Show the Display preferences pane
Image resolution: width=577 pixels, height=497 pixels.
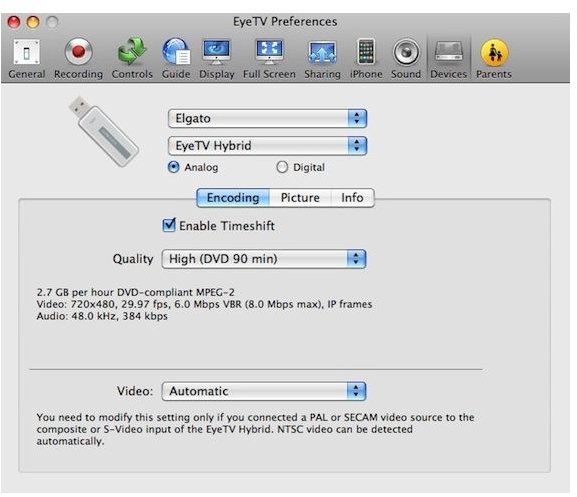coord(216,59)
